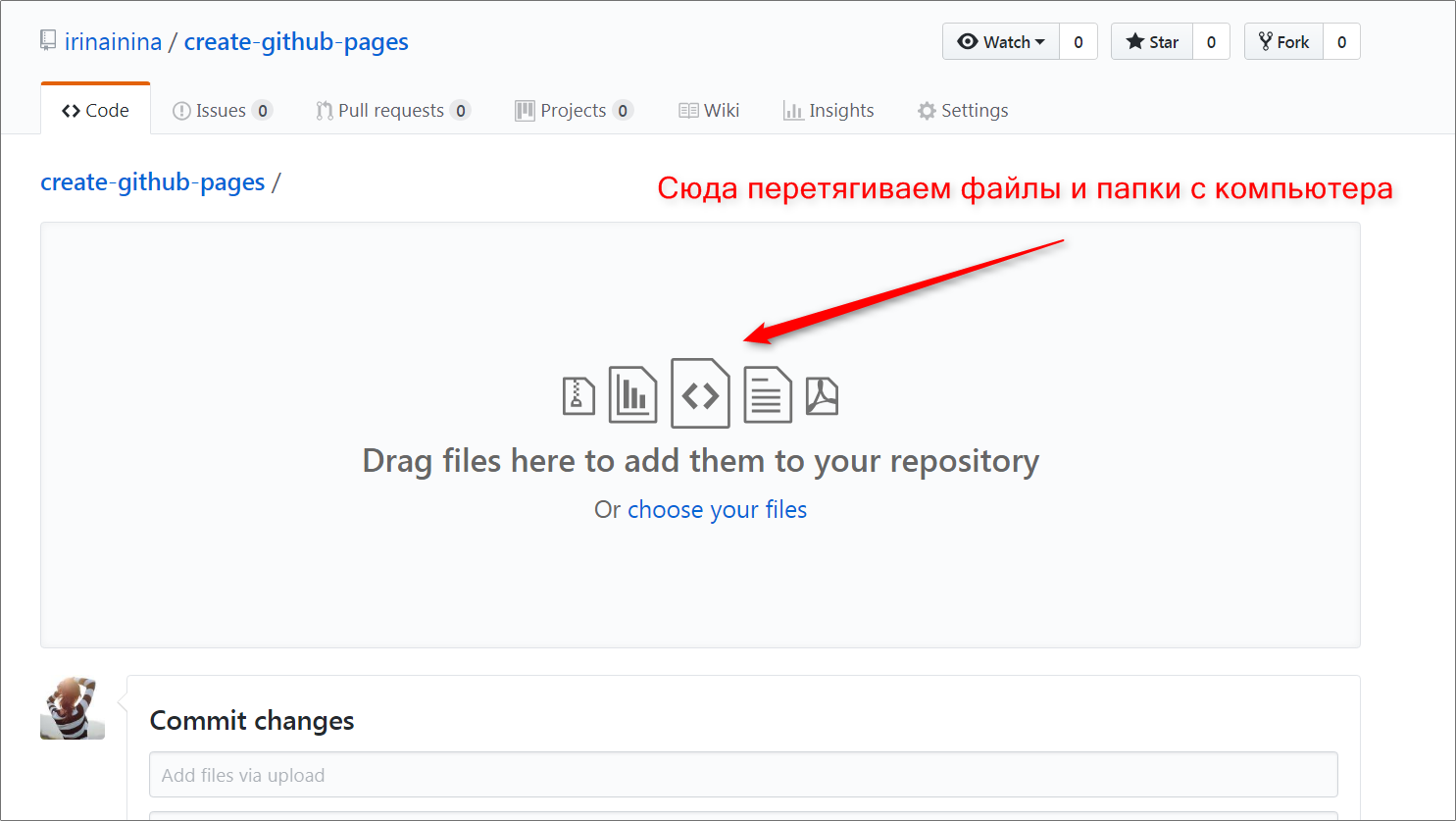Open the irinainina user profile link
The height and width of the screenshot is (821, 1456).
(x=113, y=41)
